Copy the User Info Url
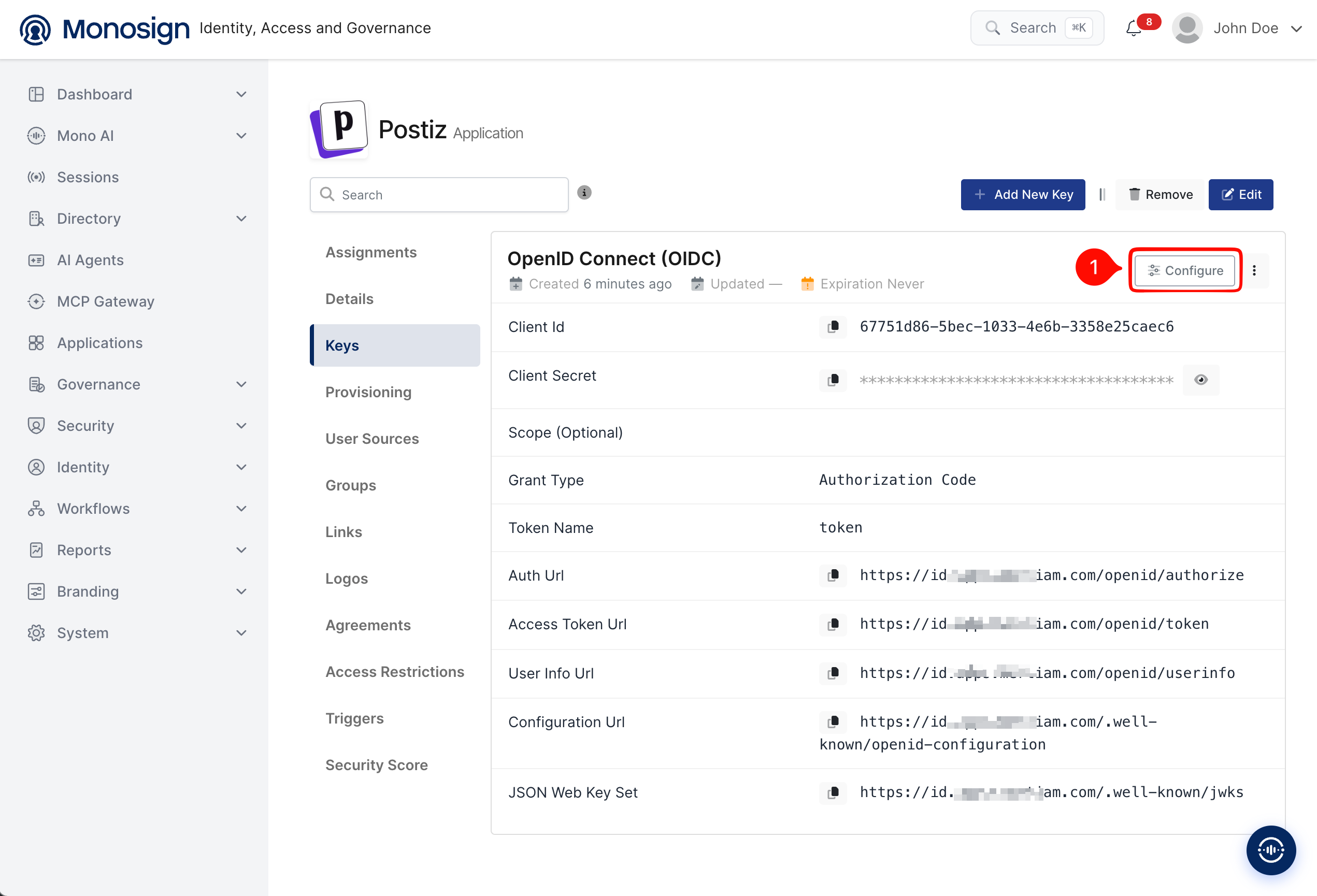The height and width of the screenshot is (896, 1317). 833,673
